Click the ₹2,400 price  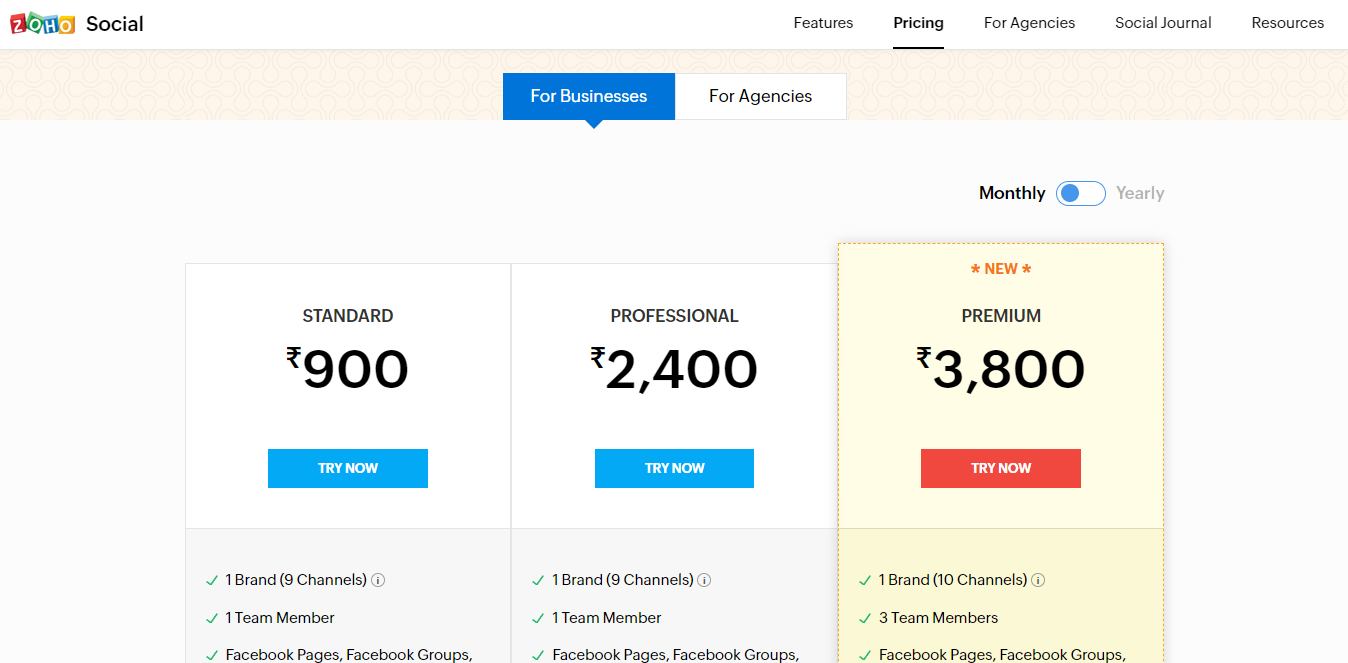point(674,369)
